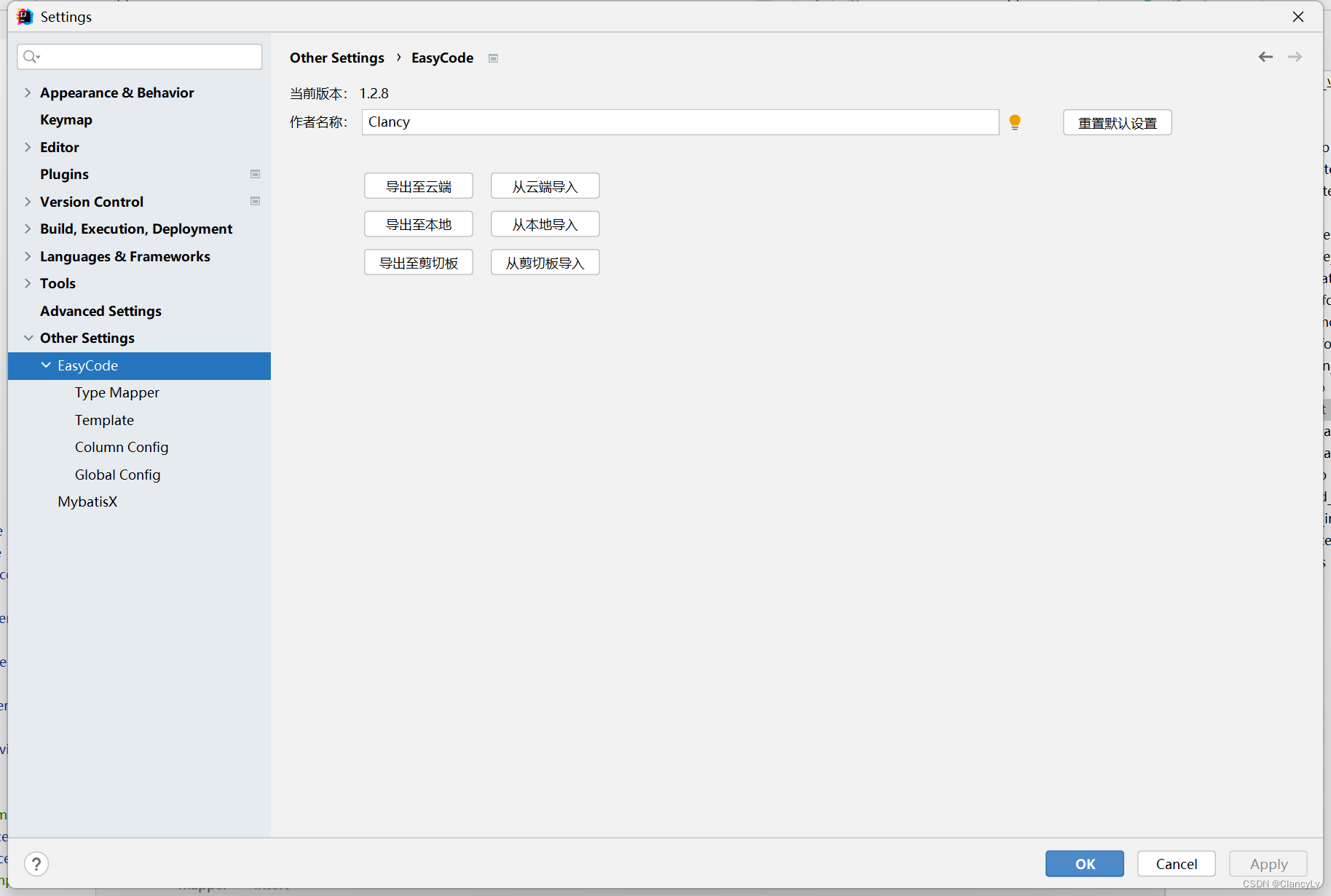
Task: Select Template under EasyCode
Action: (104, 420)
